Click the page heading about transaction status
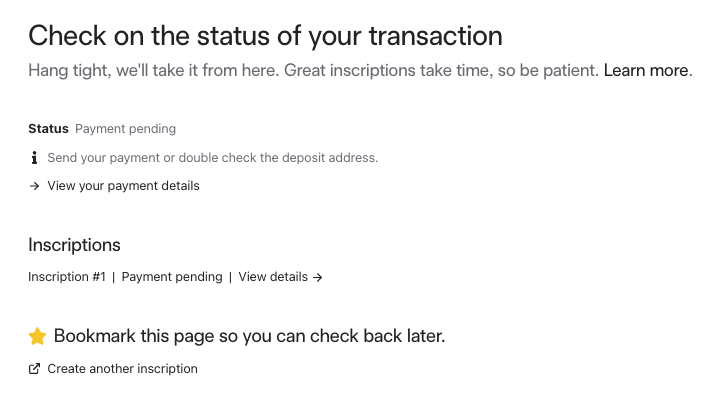This screenshot has width=711, height=408. click(x=265, y=35)
